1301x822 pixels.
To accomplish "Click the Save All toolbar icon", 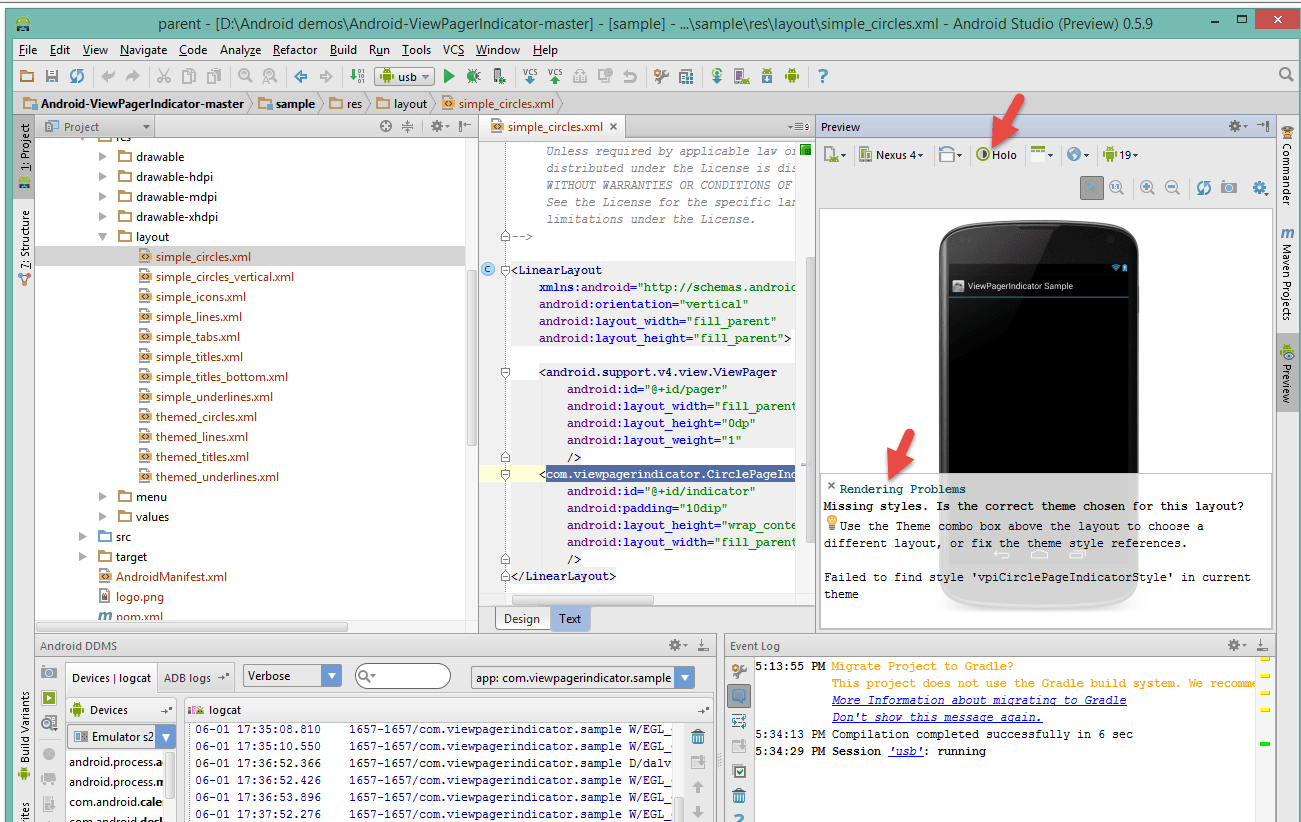I will click(51, 76).
